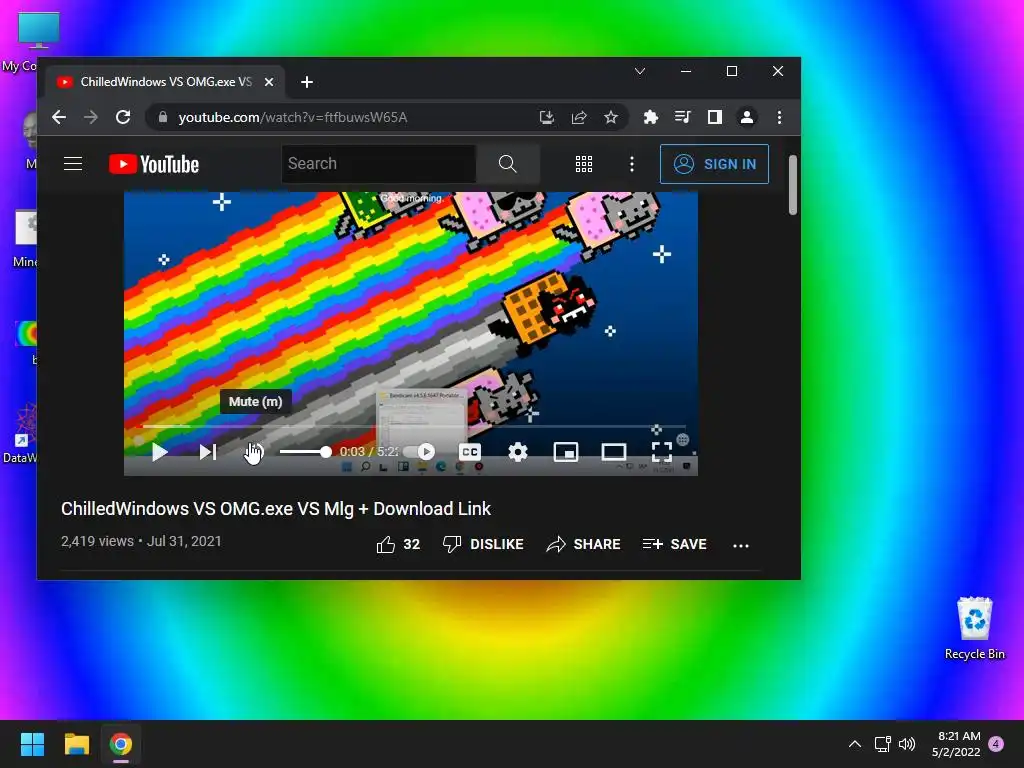Viewport: 1024px width, 768px height.
Task: Click the '2,419 views' text
Action: pos(97,541)
